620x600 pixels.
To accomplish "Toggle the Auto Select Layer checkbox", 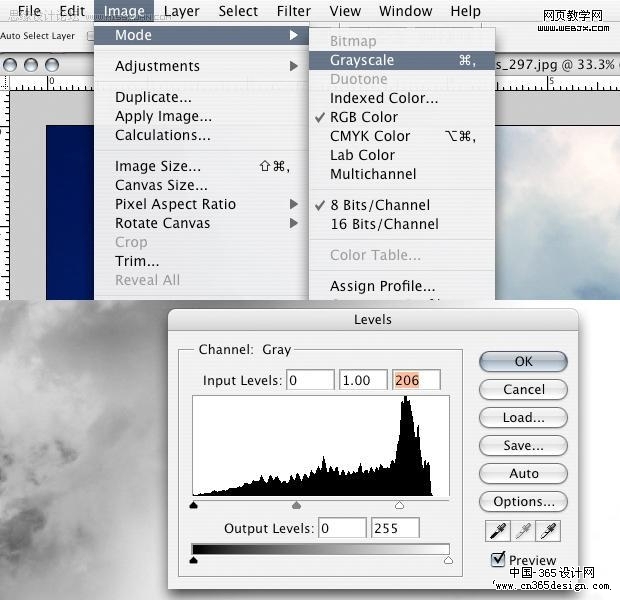I will pyautogui.click(x=91, y=36).
